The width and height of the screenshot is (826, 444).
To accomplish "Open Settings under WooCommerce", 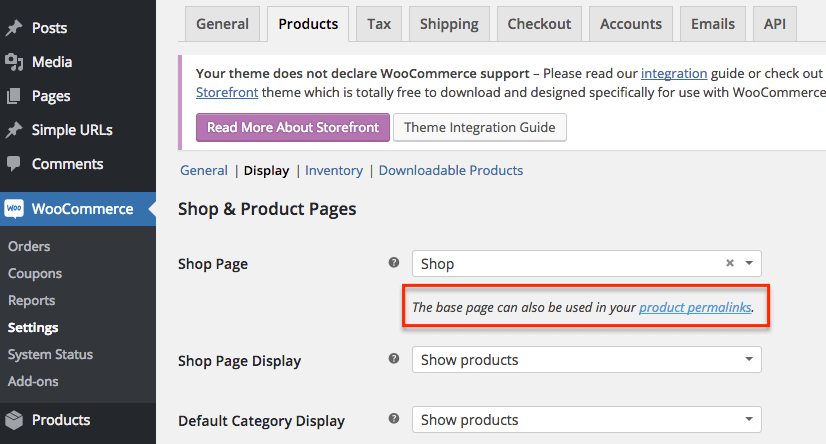I will (x=33, y=328).
